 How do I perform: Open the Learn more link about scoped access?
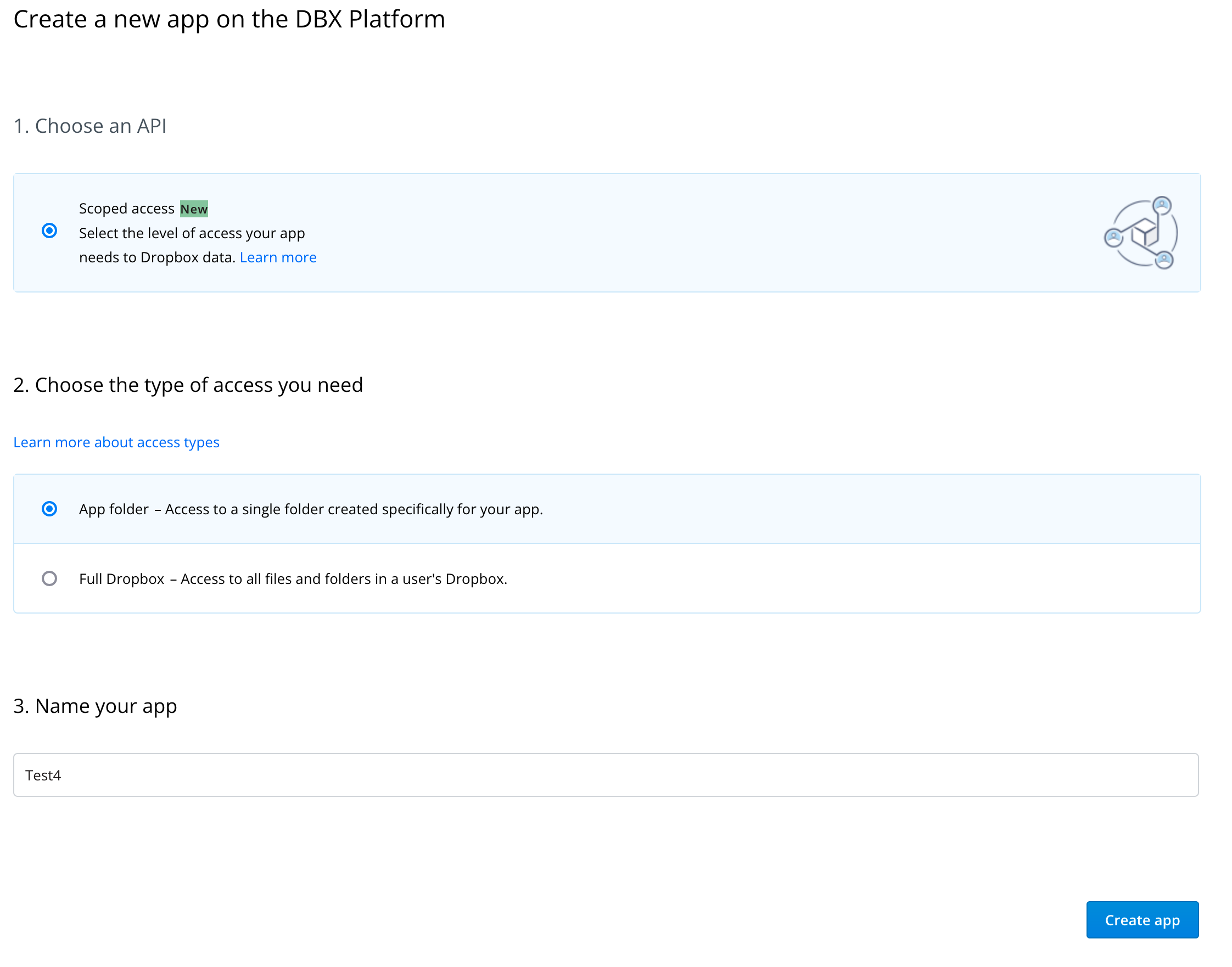[278, 257]
